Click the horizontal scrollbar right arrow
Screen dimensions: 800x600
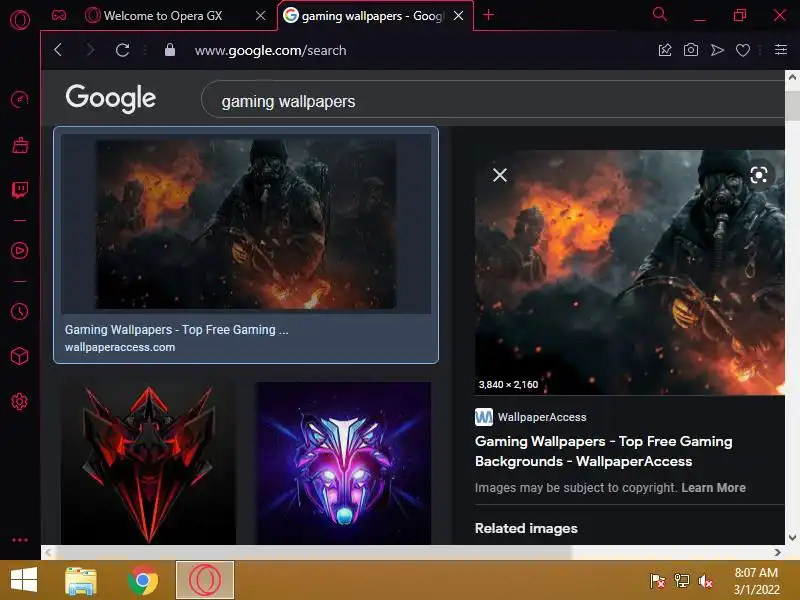pyautogui.click(x=777, y=552)
